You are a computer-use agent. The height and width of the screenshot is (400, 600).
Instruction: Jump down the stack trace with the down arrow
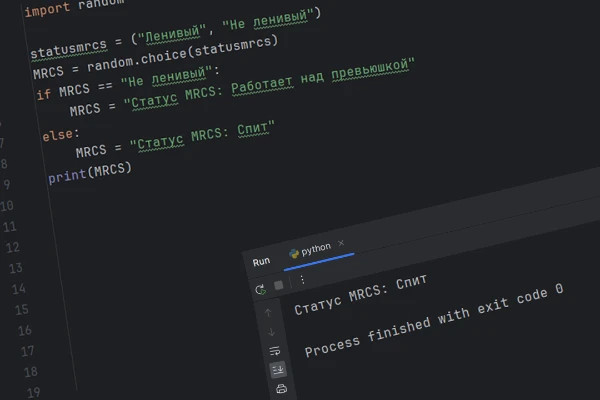coord(271,332)
